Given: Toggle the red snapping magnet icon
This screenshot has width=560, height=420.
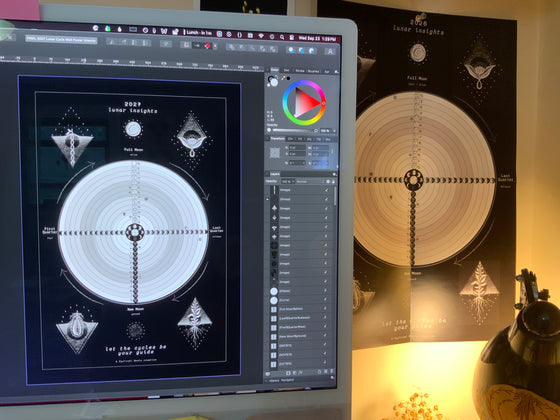Looking at the screenshot, I should tap(208, 46).
